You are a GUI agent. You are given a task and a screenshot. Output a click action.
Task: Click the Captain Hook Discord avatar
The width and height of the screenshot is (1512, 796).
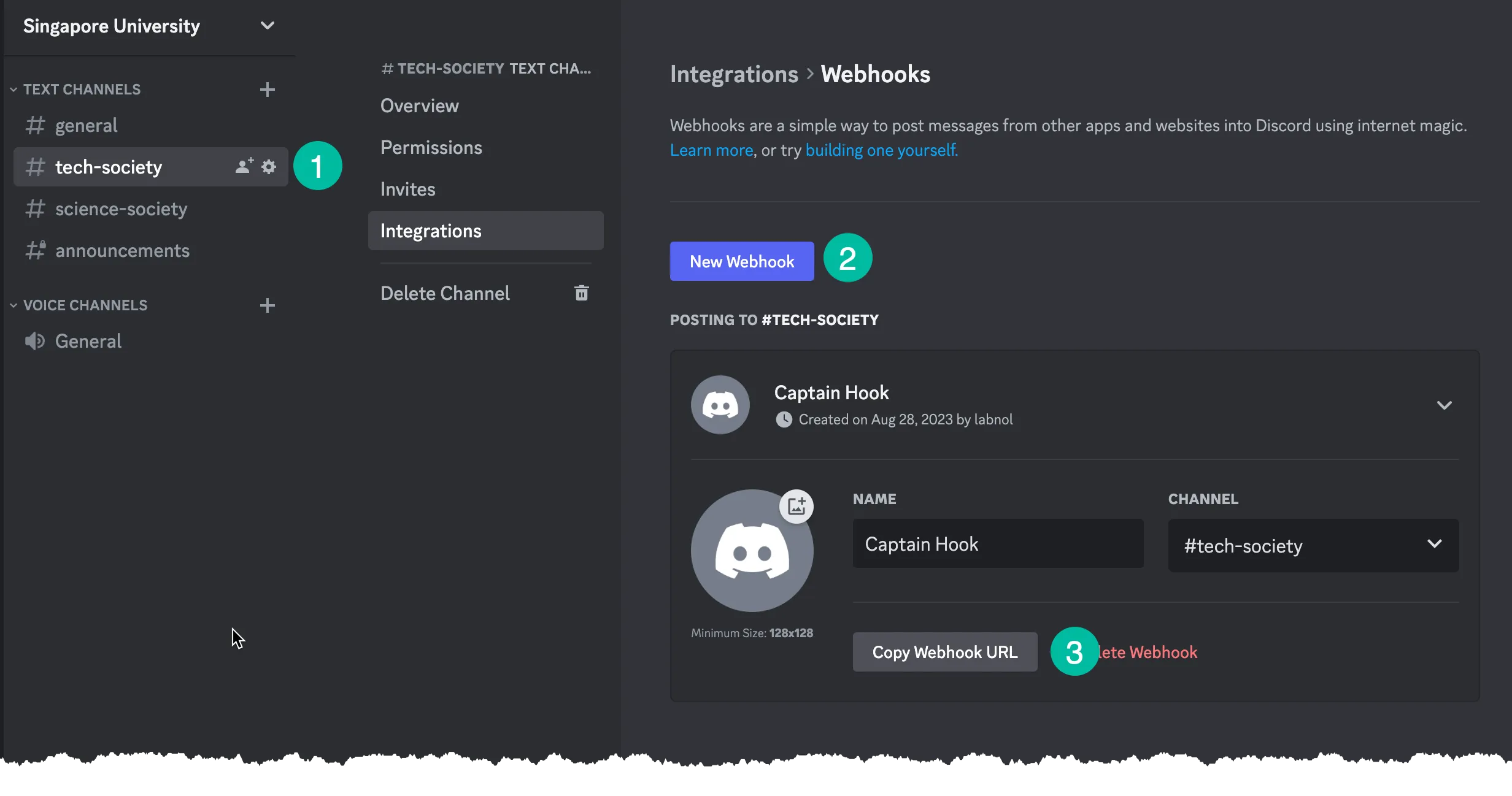click(719, 404)
